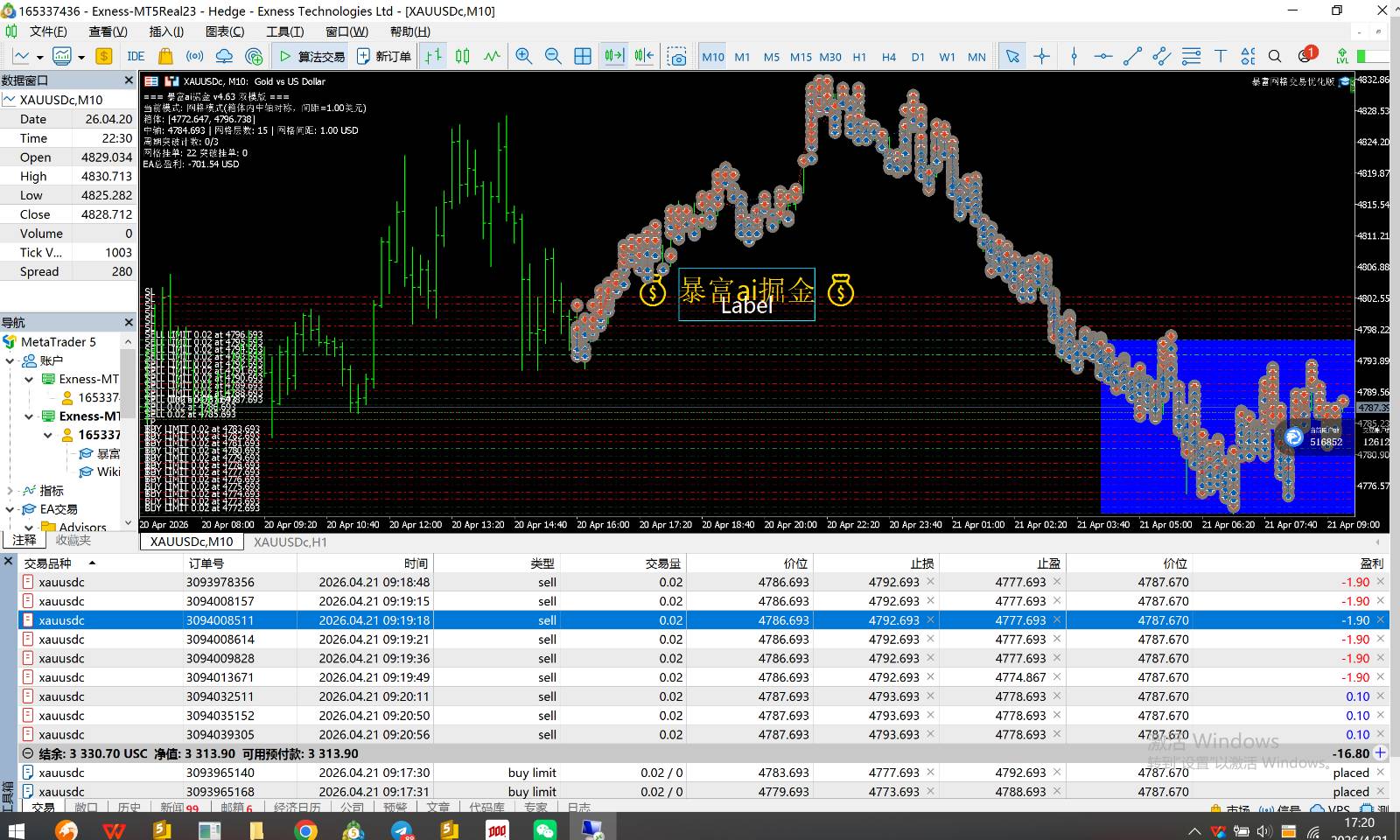Open Google Chrome from the taskbar
1400x840 pixels.
[x=304, y=829]
